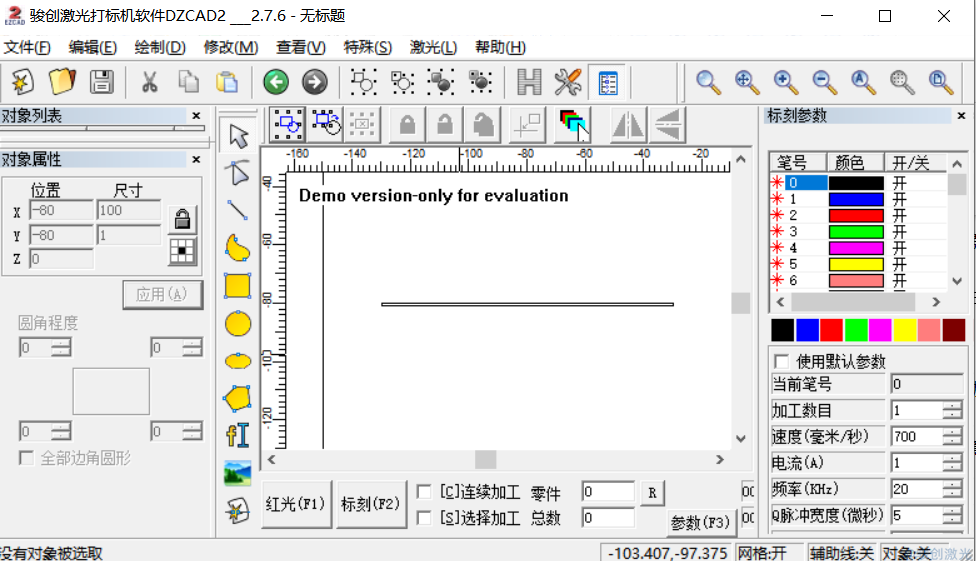Click the 红光(F1) button

[x=296, y=504]
